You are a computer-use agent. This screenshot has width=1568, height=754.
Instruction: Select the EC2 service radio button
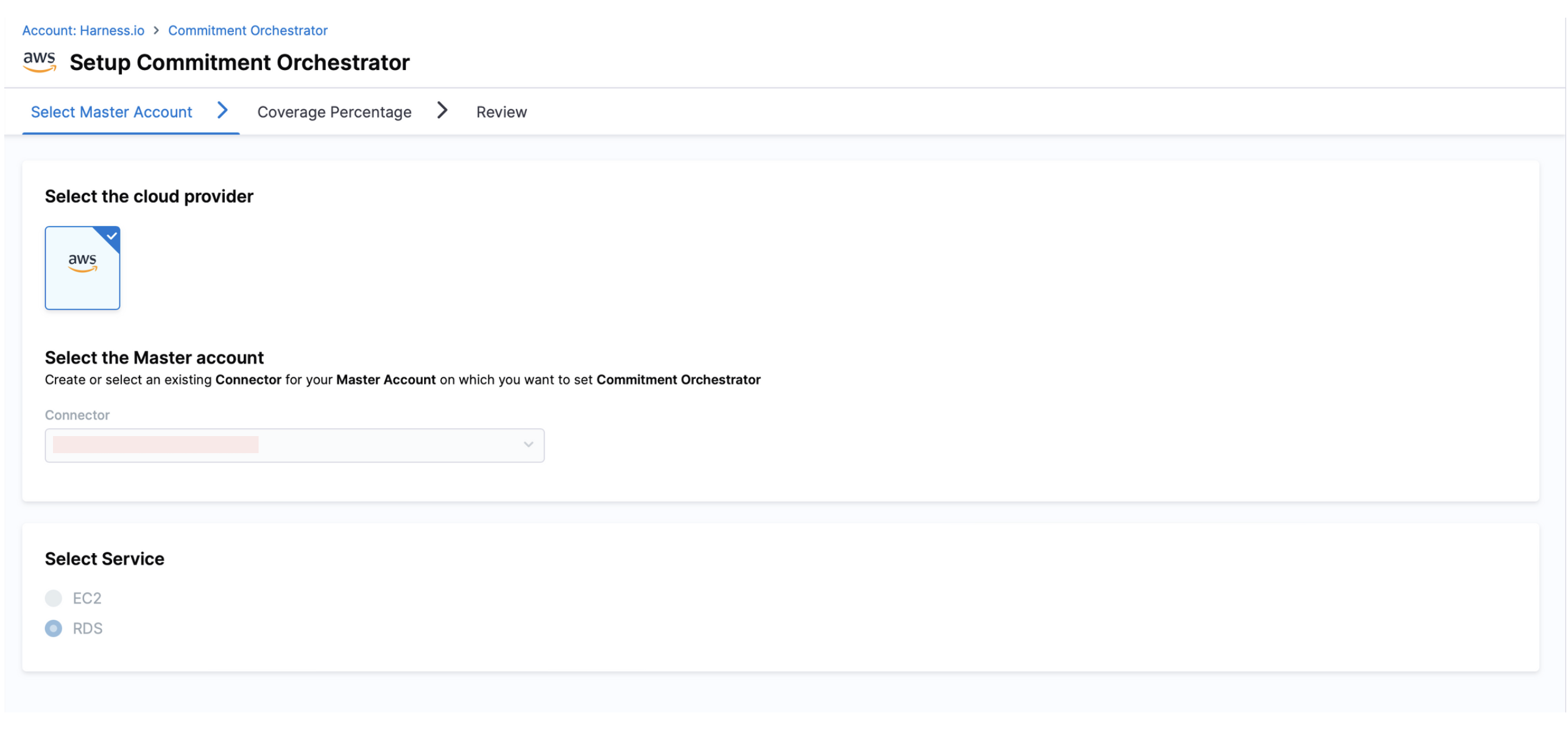click(x=54, y=597)
